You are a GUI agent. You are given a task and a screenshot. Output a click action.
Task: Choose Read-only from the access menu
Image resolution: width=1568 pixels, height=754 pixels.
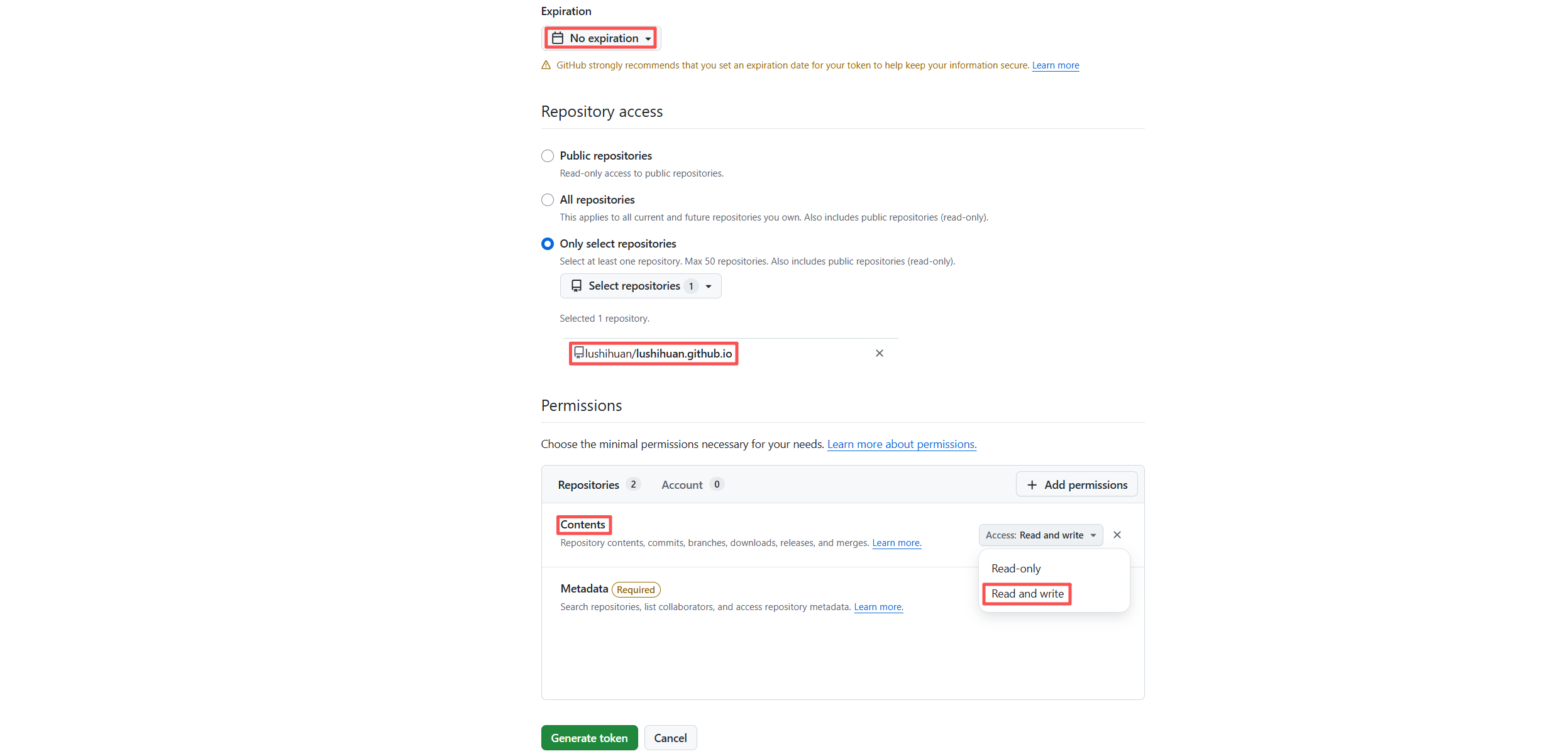(x=1016, y=569)
